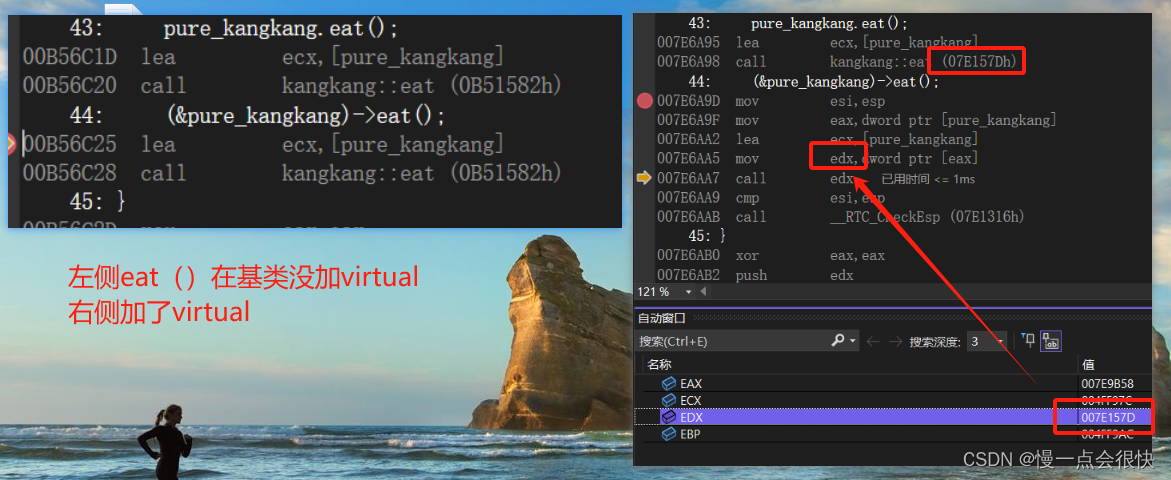Click address 007E6AA7 call edx line
This screenshot has height=480, width=1171.
point(755,178)
